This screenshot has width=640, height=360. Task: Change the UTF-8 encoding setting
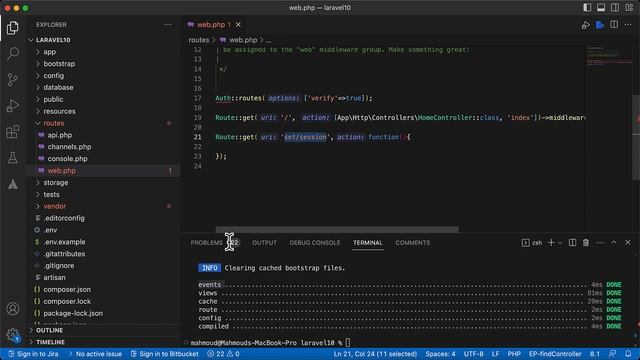click(473, 354)
